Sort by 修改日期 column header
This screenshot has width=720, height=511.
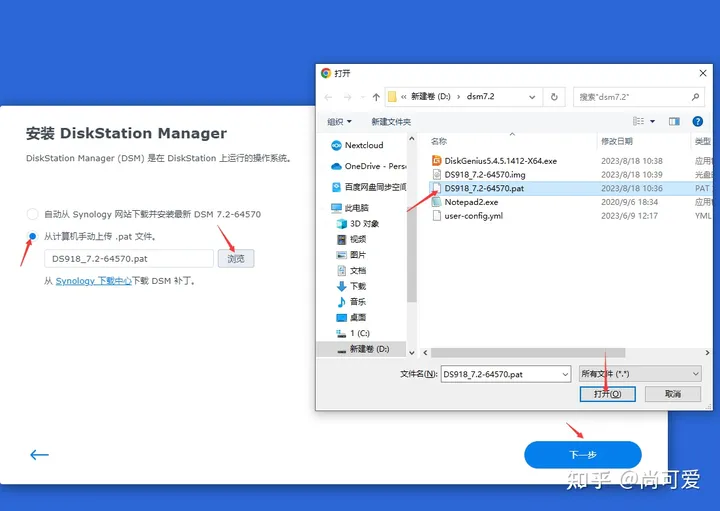click(x=617, y=141)
